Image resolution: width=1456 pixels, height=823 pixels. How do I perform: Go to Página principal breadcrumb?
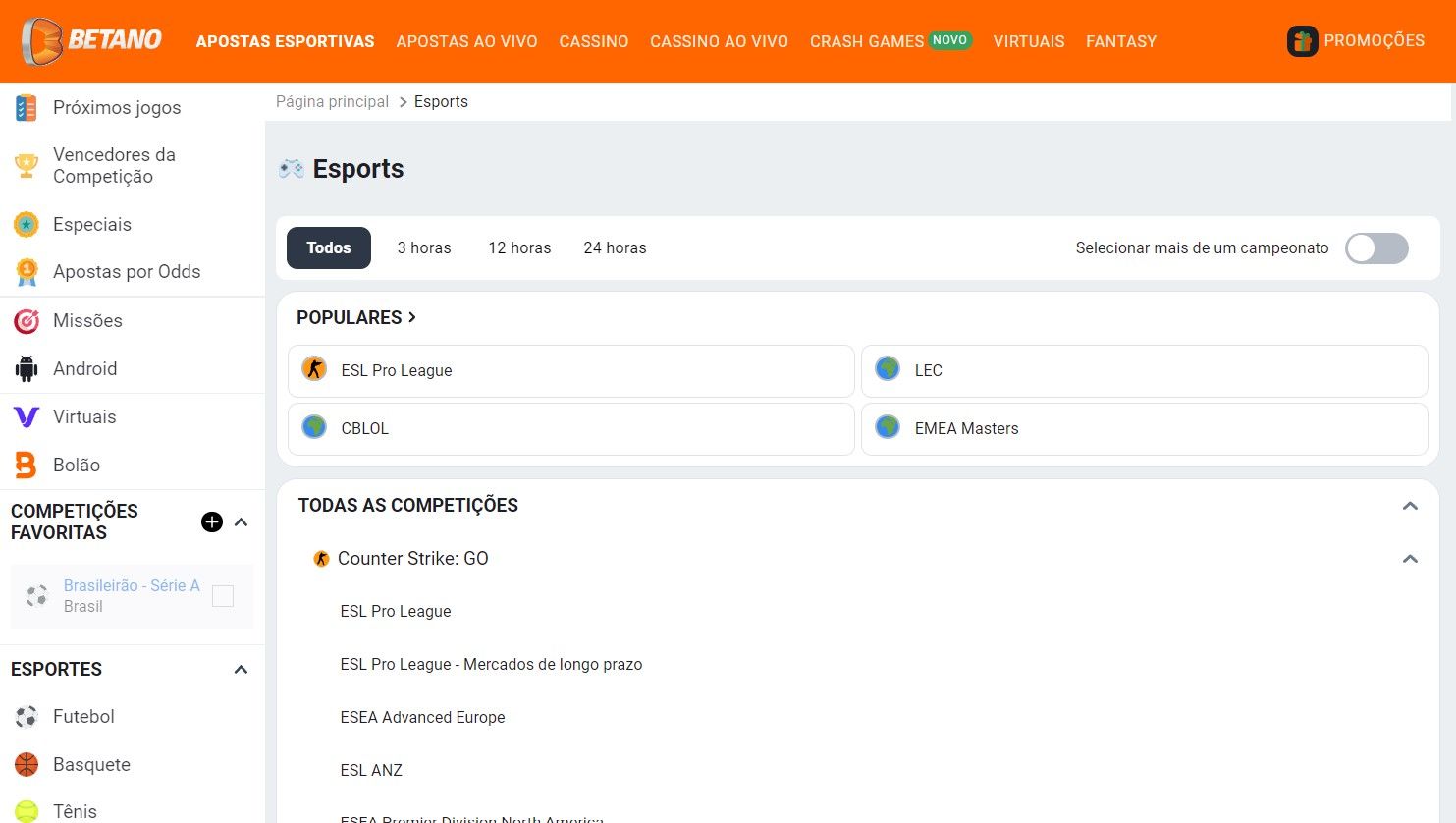(332, 102)
